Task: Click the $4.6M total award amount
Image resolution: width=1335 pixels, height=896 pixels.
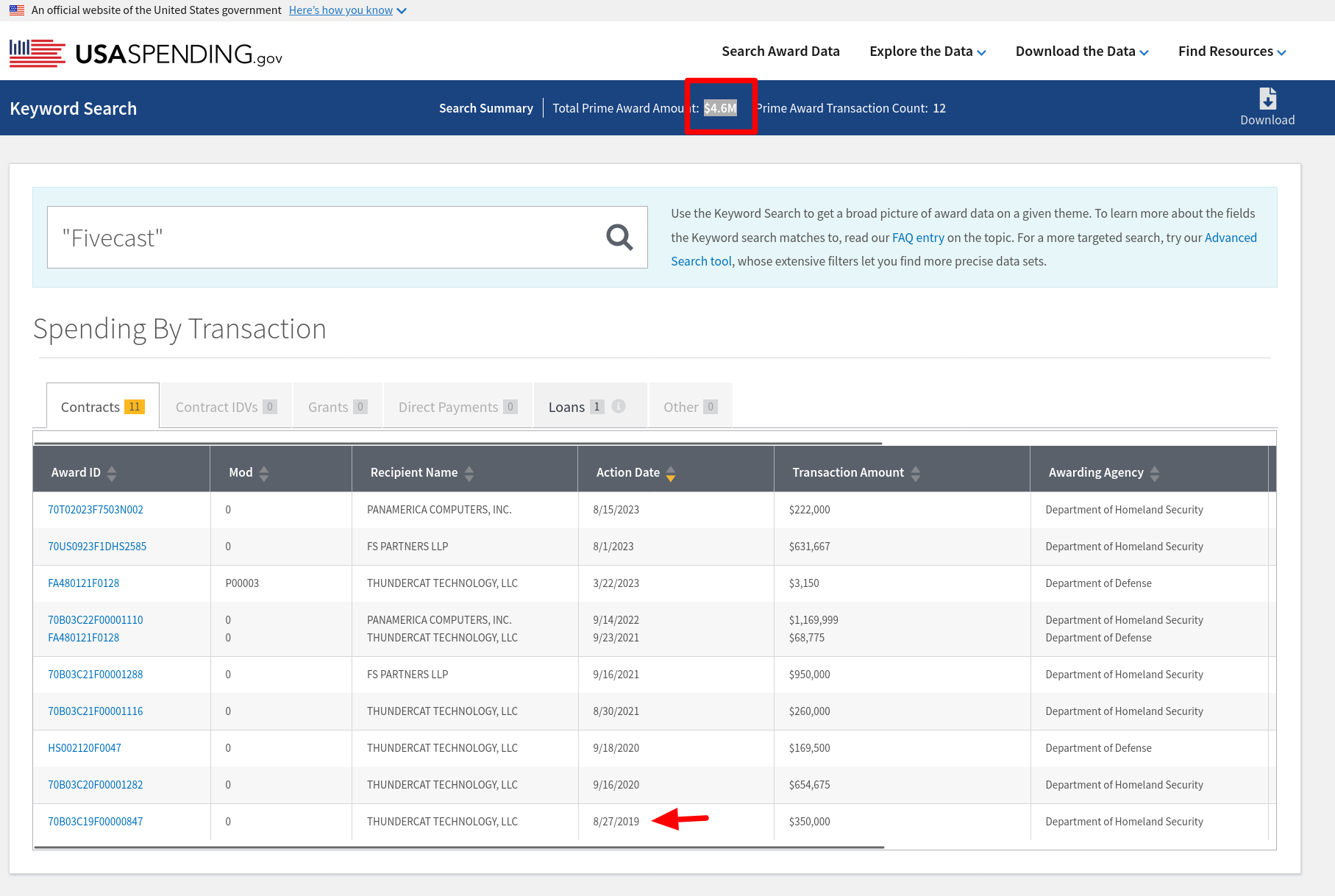Action: click(720, 108)
